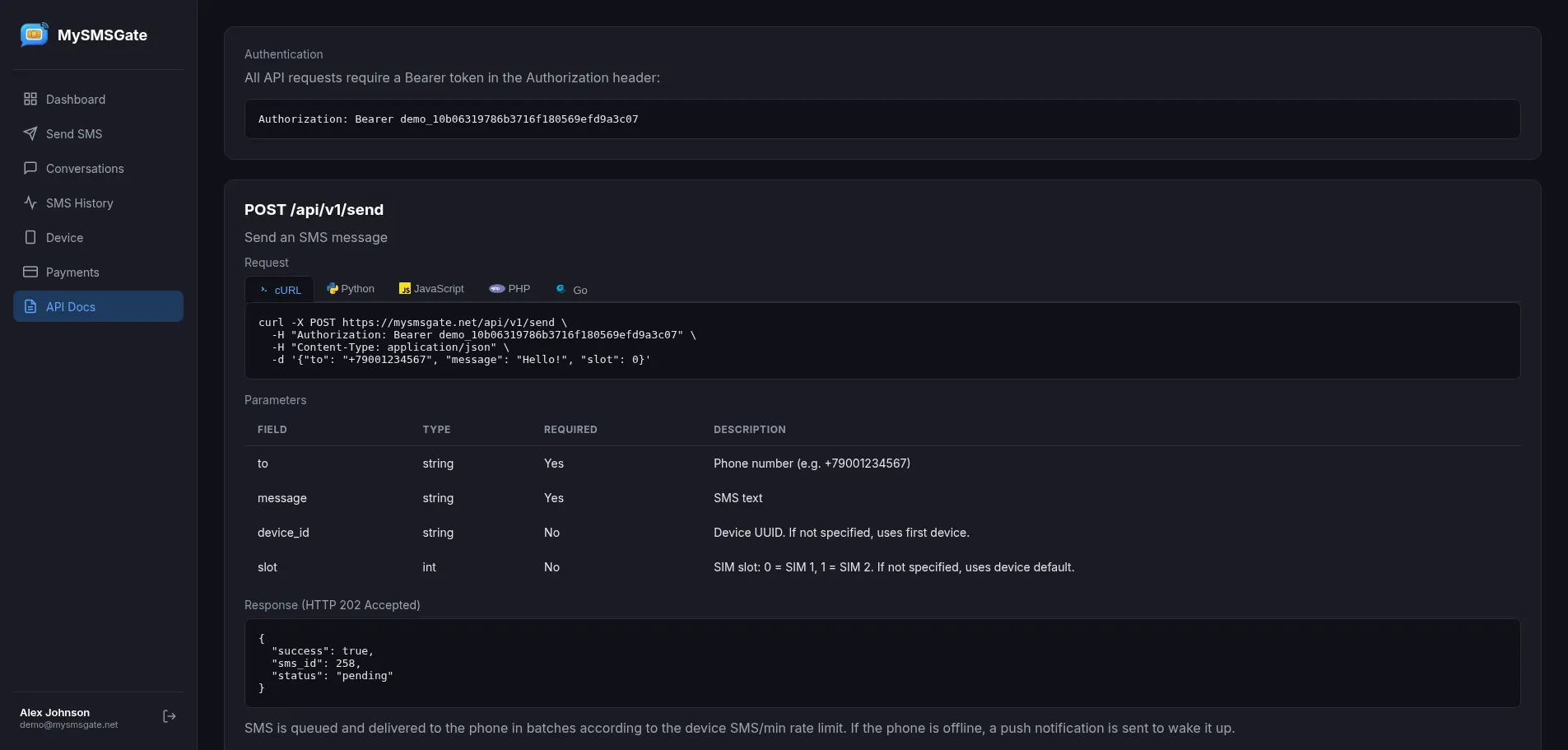The width and height of the screenshot is (1568, 750).
Task: Open the Payments page
Action: click(x=73, y=272)
